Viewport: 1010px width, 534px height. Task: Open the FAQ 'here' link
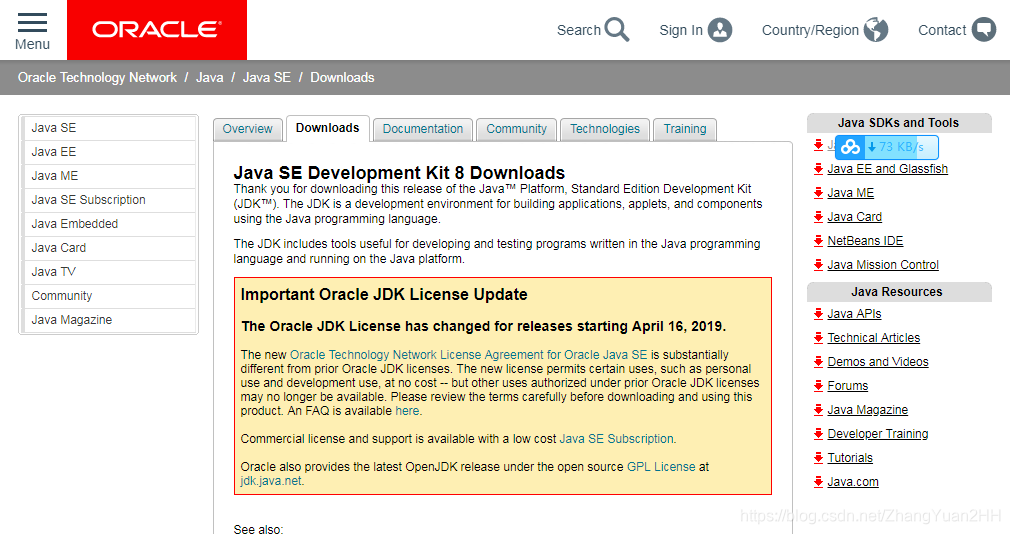tap(407, 411)
